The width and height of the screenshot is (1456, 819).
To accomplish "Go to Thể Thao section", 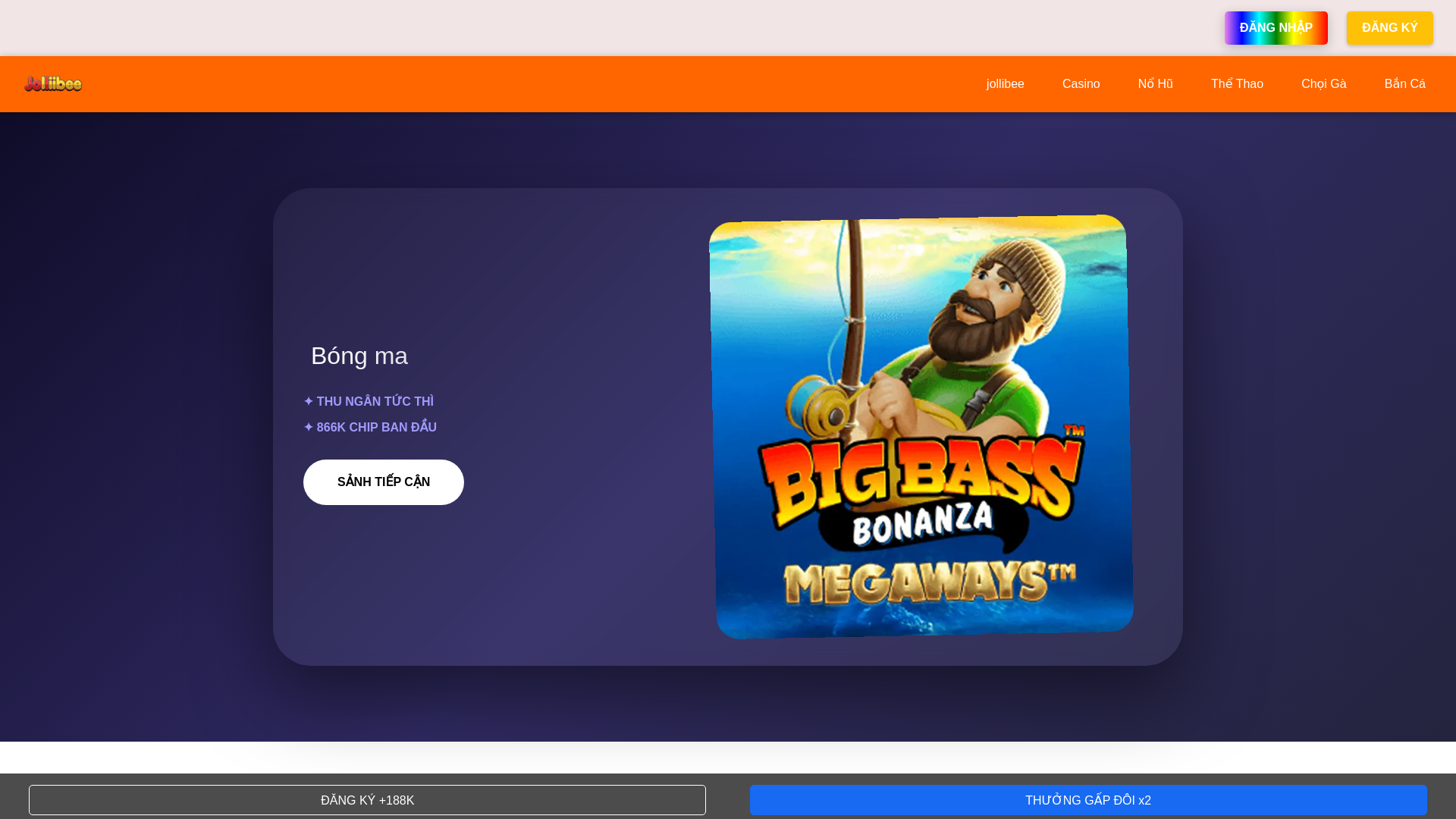I will point(1237,84).
